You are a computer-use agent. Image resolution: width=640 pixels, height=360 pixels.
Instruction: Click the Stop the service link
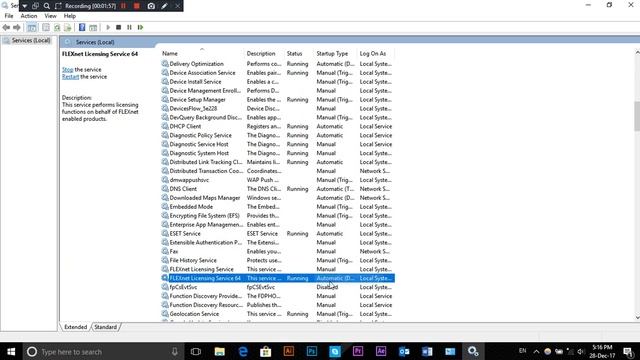pyautogui.click(x=67, y=69)
